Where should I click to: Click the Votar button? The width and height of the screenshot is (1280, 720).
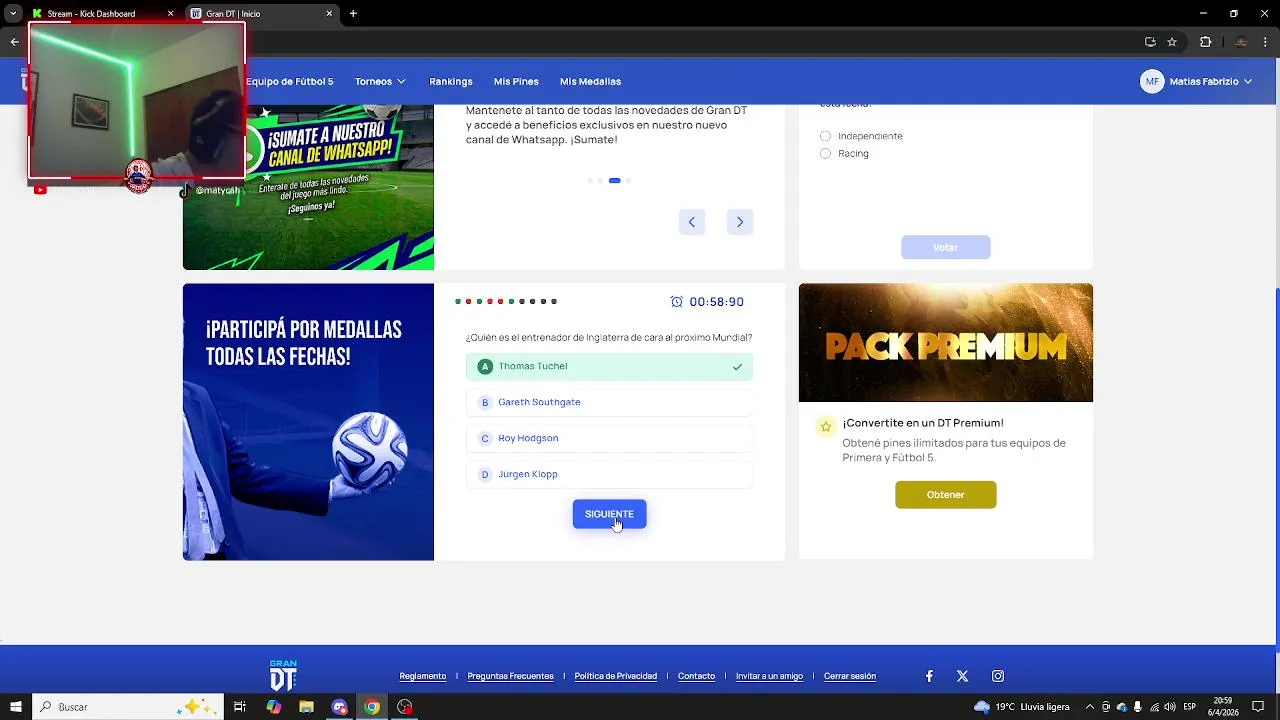coord(945,247)
